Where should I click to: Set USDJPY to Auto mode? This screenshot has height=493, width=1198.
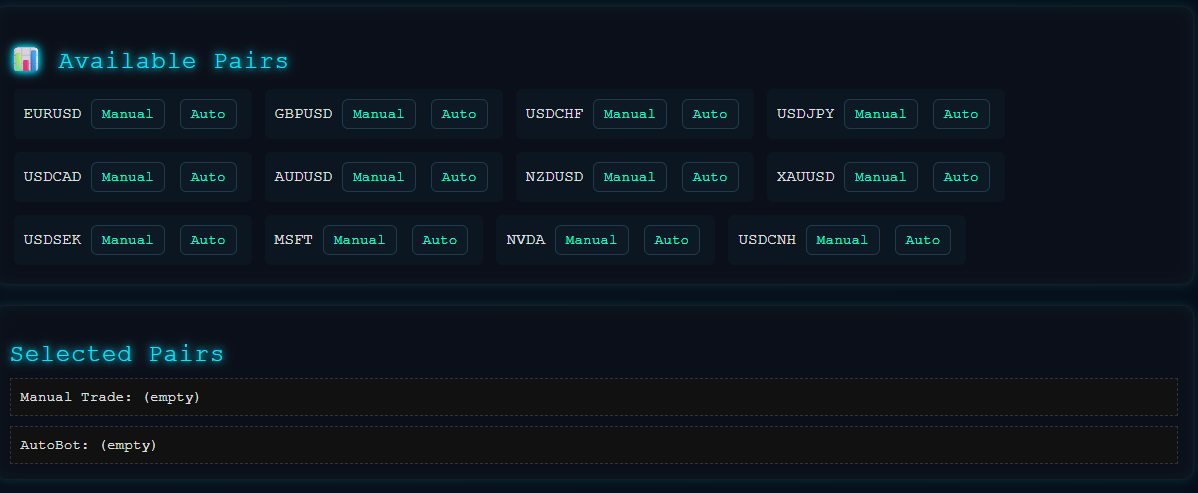[961, 114]
